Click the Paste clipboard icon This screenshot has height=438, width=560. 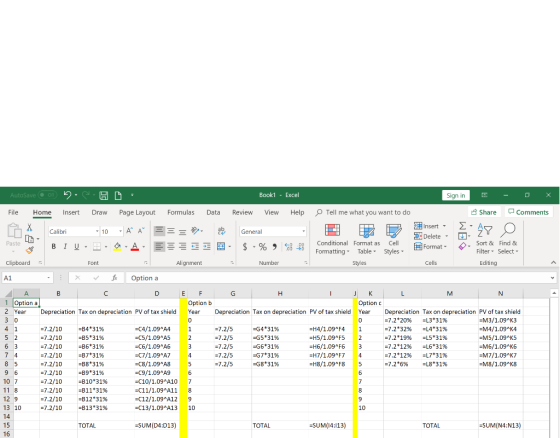(14, 231)
